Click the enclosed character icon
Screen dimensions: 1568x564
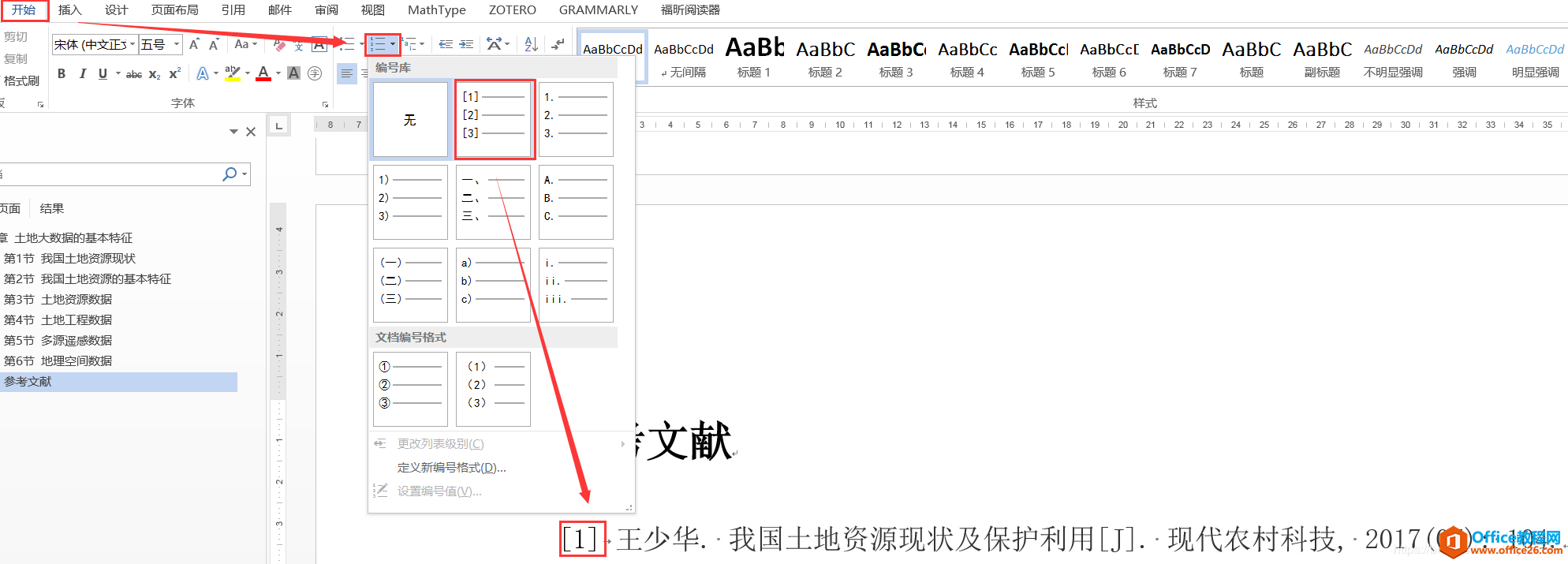point(315,74)
